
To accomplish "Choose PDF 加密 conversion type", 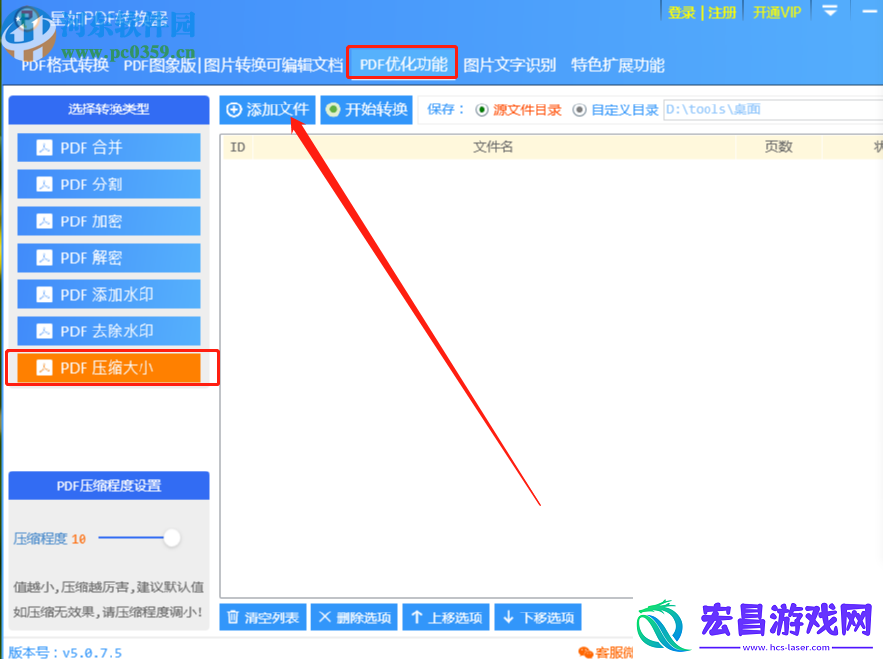I will pyautogui.click(x=109, y=221).
